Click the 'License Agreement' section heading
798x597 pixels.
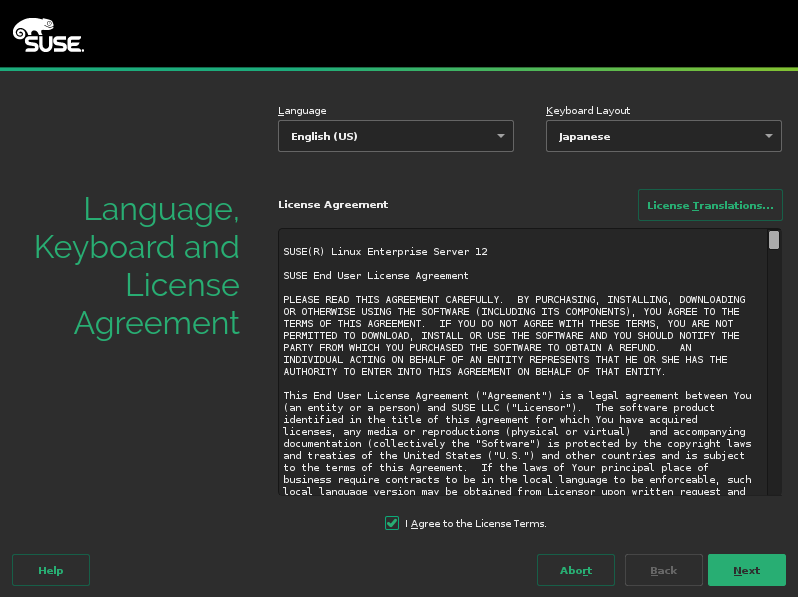click(333, 204)
